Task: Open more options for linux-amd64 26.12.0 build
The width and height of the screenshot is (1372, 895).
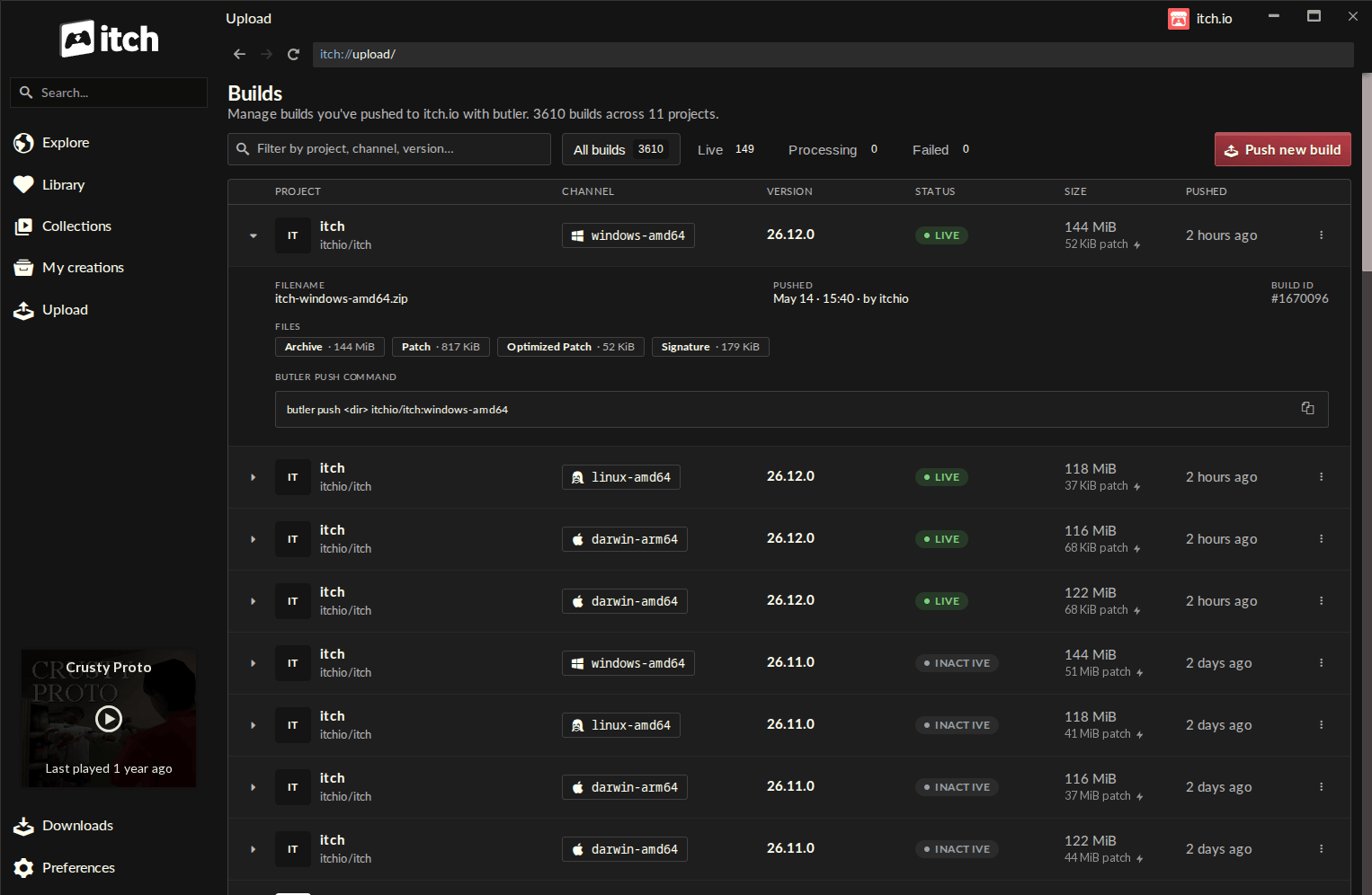Action: coord(1321,477)
